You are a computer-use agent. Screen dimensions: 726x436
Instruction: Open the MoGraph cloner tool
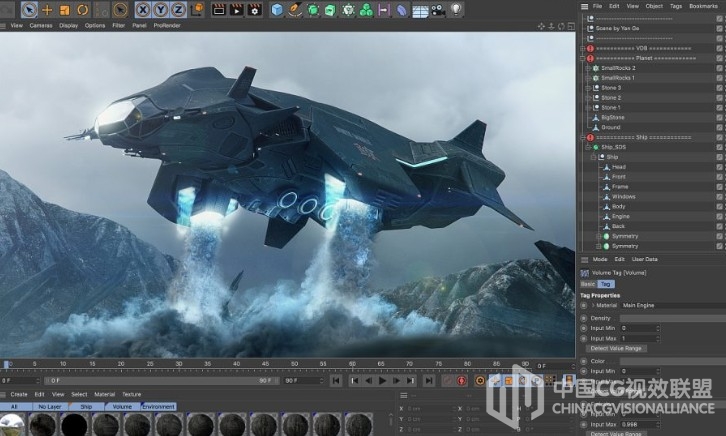348,10
